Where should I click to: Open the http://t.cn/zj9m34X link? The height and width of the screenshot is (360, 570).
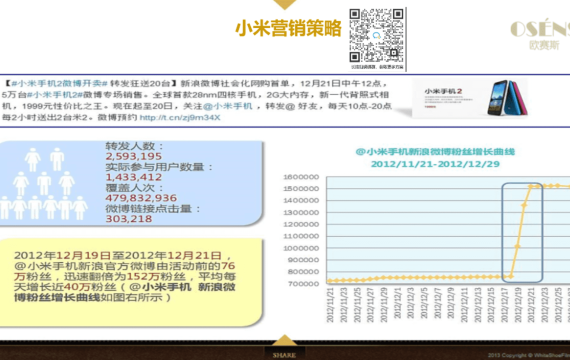180,117
